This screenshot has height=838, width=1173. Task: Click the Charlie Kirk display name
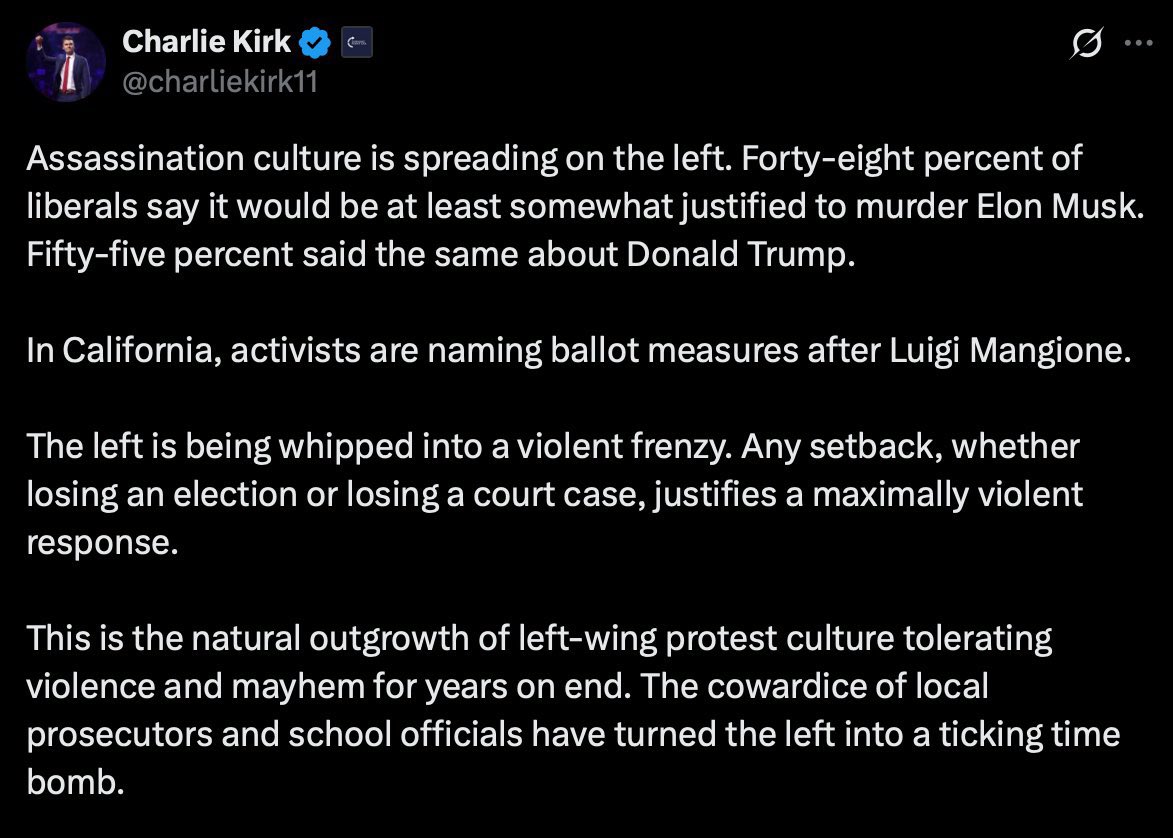coord(206,42)
